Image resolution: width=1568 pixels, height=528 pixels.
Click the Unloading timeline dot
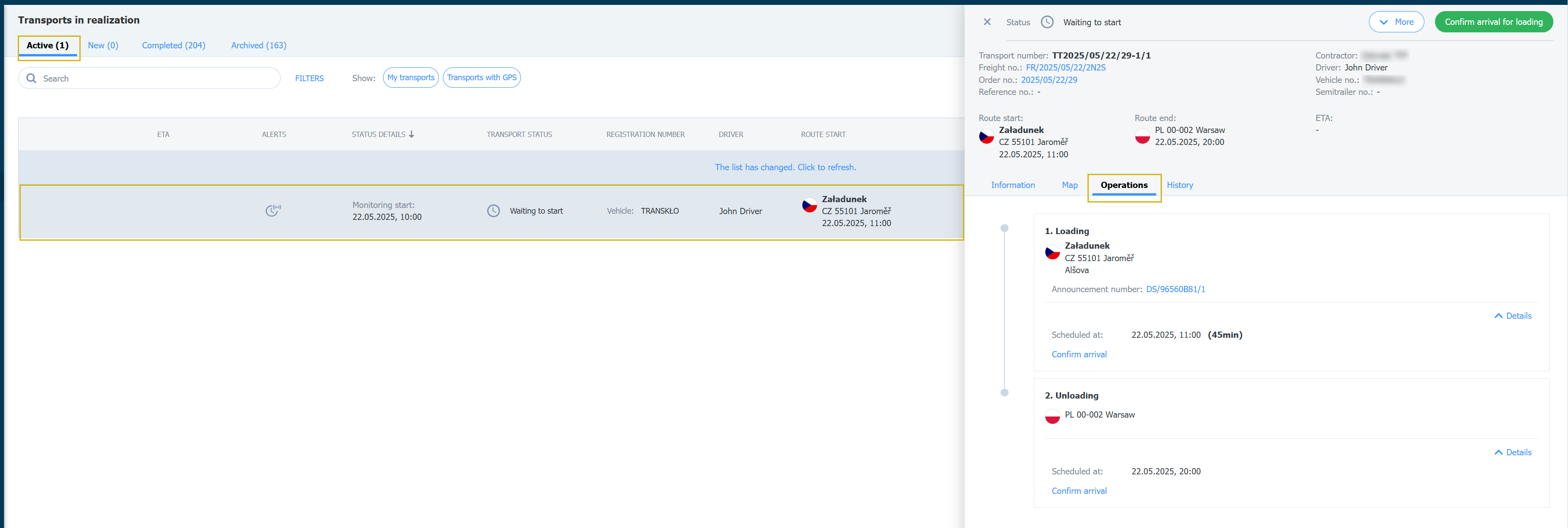(1005, 393)
